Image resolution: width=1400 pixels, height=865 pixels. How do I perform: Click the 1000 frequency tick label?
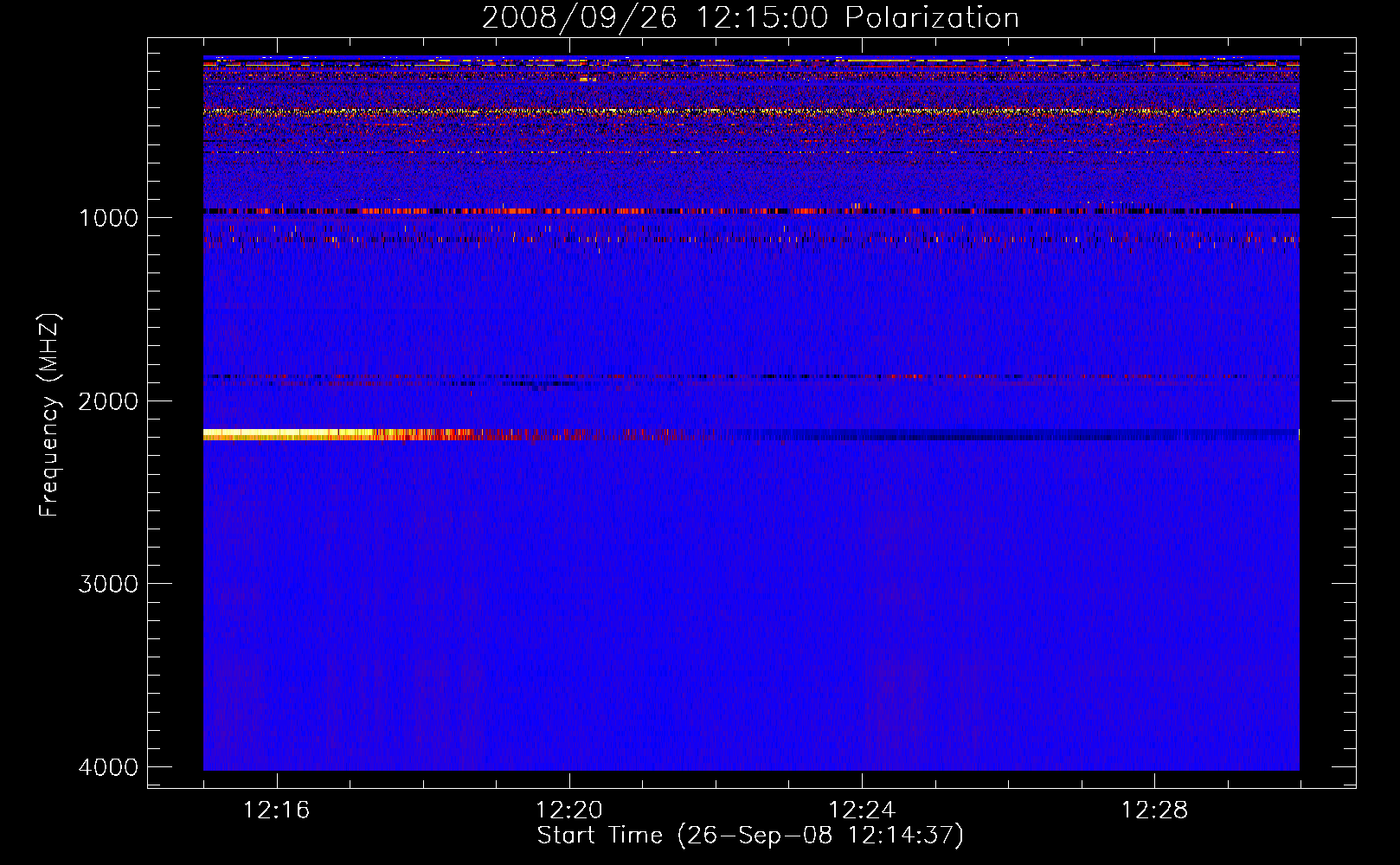(x=108, y=217)
